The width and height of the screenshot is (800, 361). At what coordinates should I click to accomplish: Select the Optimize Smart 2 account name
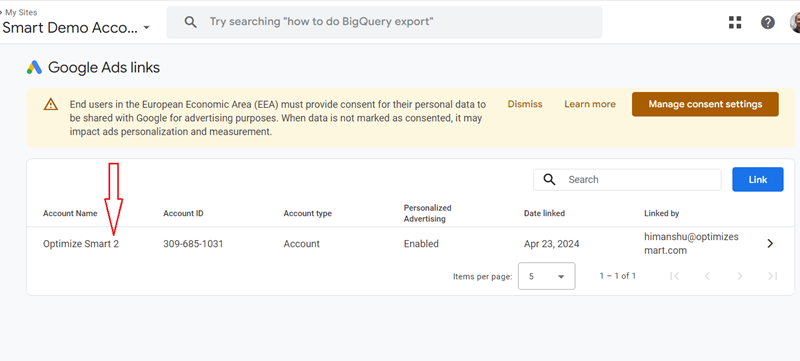point(81,244)
